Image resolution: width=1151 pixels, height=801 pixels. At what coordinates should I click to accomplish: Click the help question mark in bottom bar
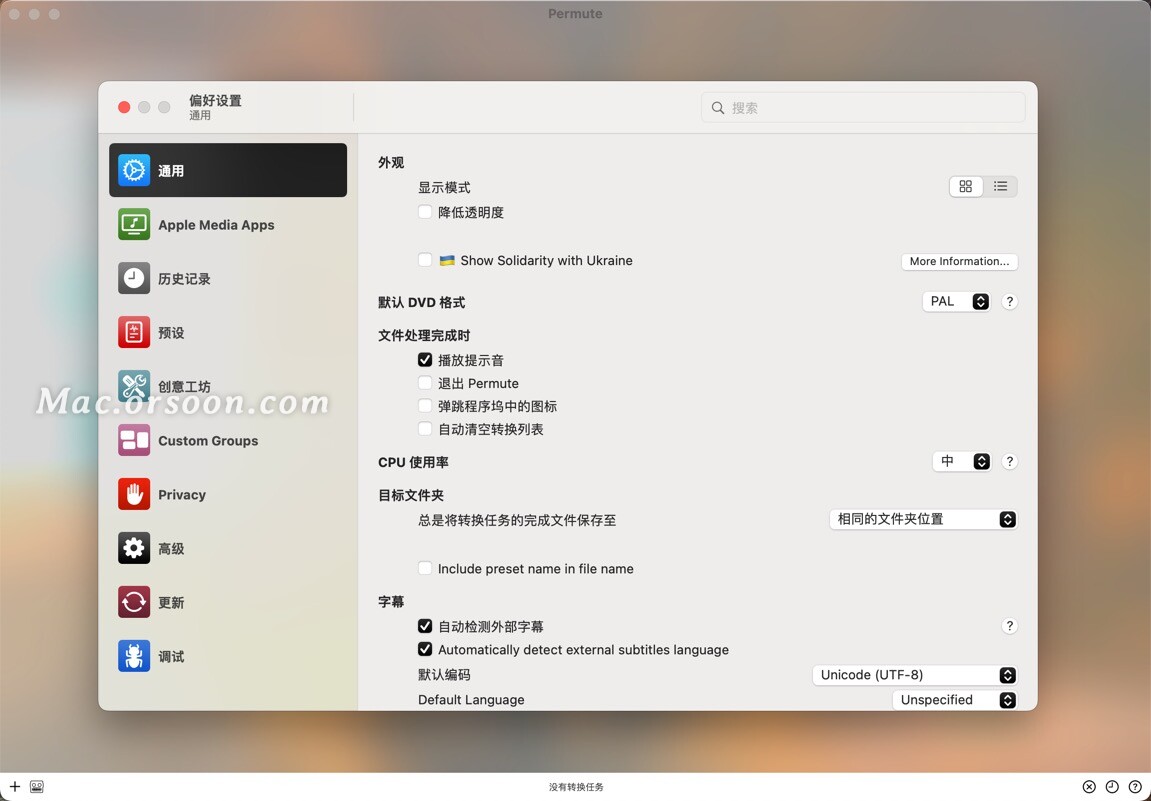pyautogui.click(x=1135, y=786)
